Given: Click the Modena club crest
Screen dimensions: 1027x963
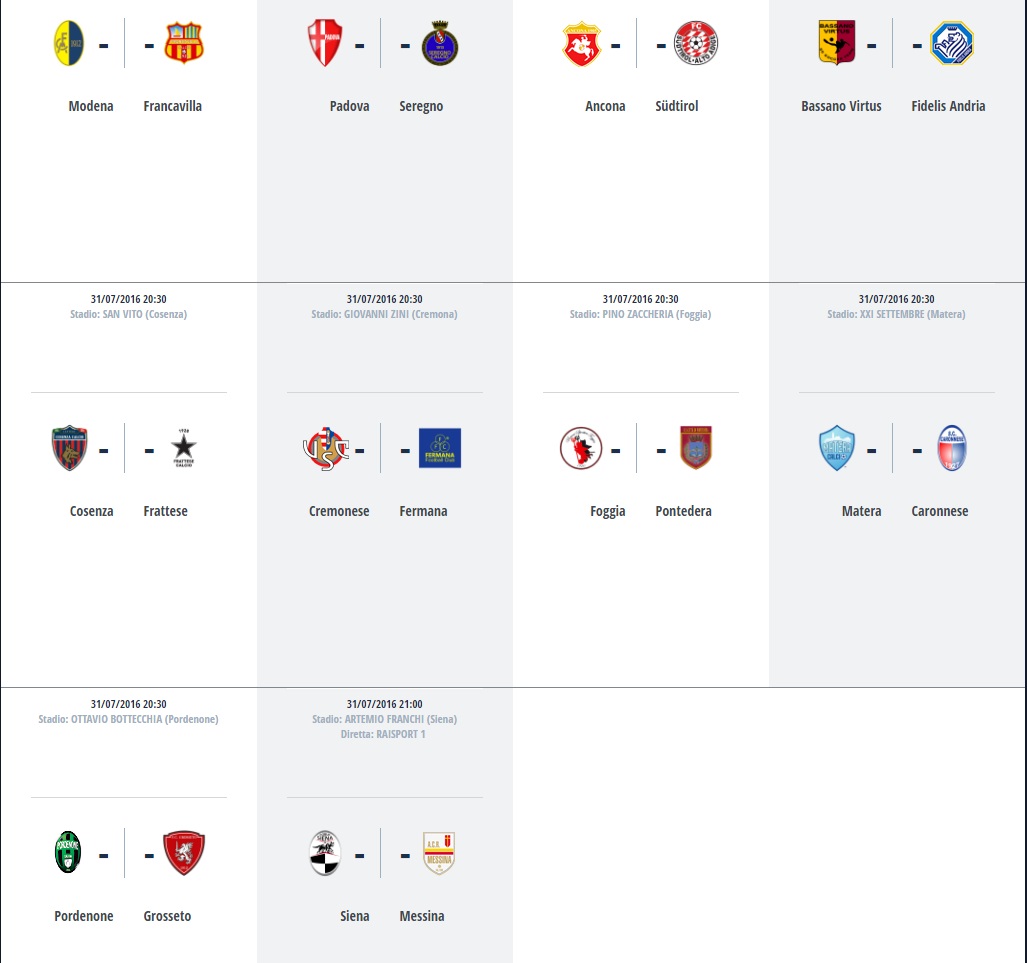Looking at the screenshot, I should click(69, 43).
